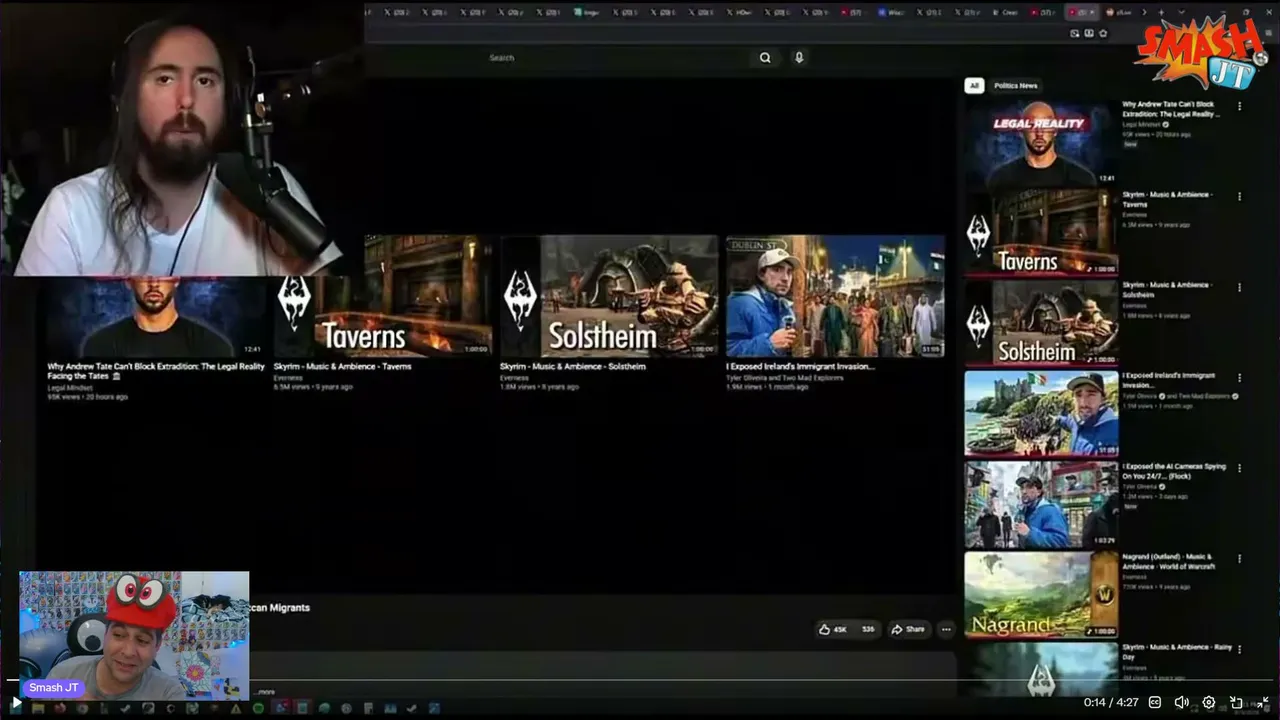Click end-screen title 'I Exposed Ireland's Immigrant Invasion'
This screenshot has width=1280, height=720.
click(800, 366)
